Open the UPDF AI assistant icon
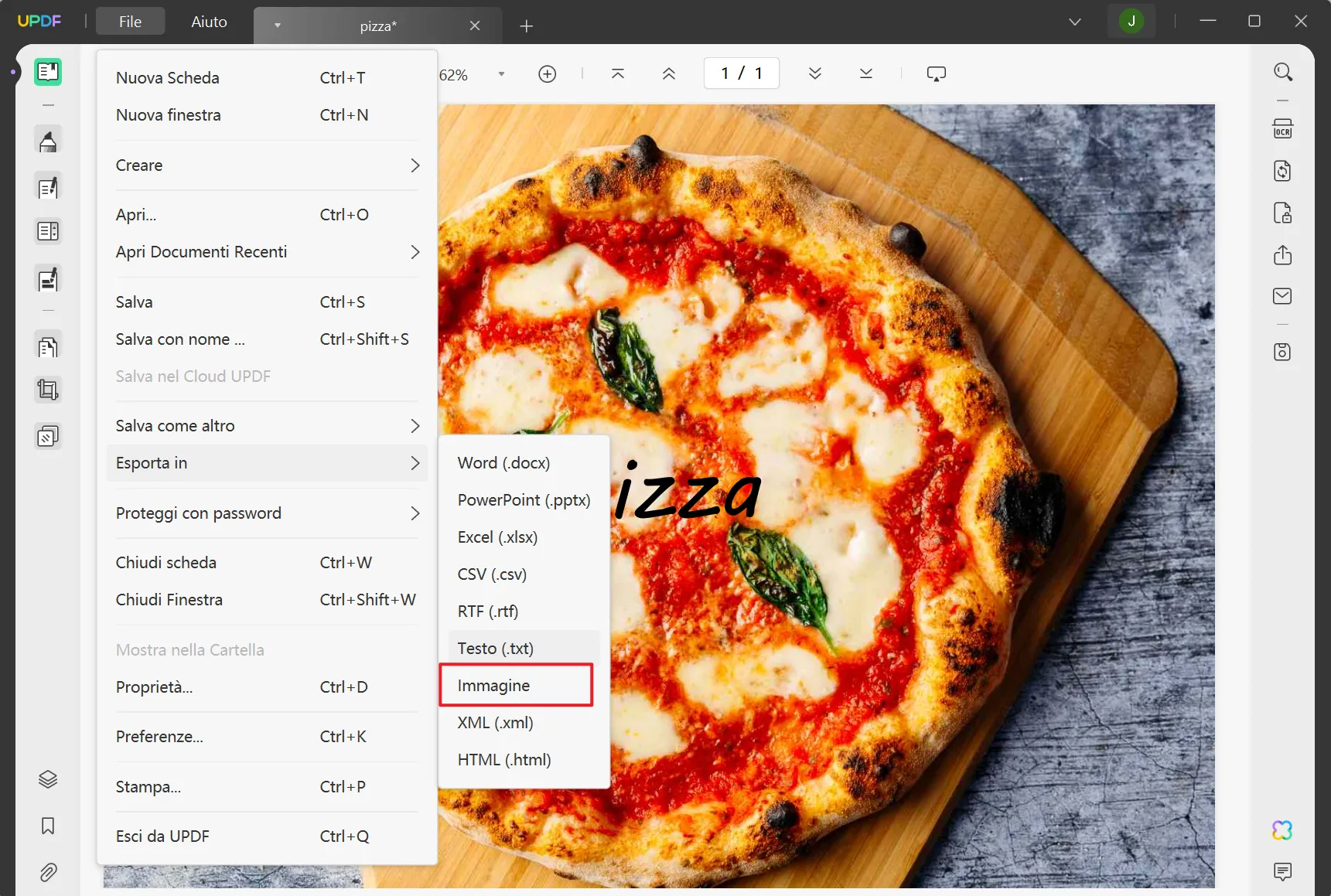Screen dimensions: 1331x896 [x=1283, y=830]
